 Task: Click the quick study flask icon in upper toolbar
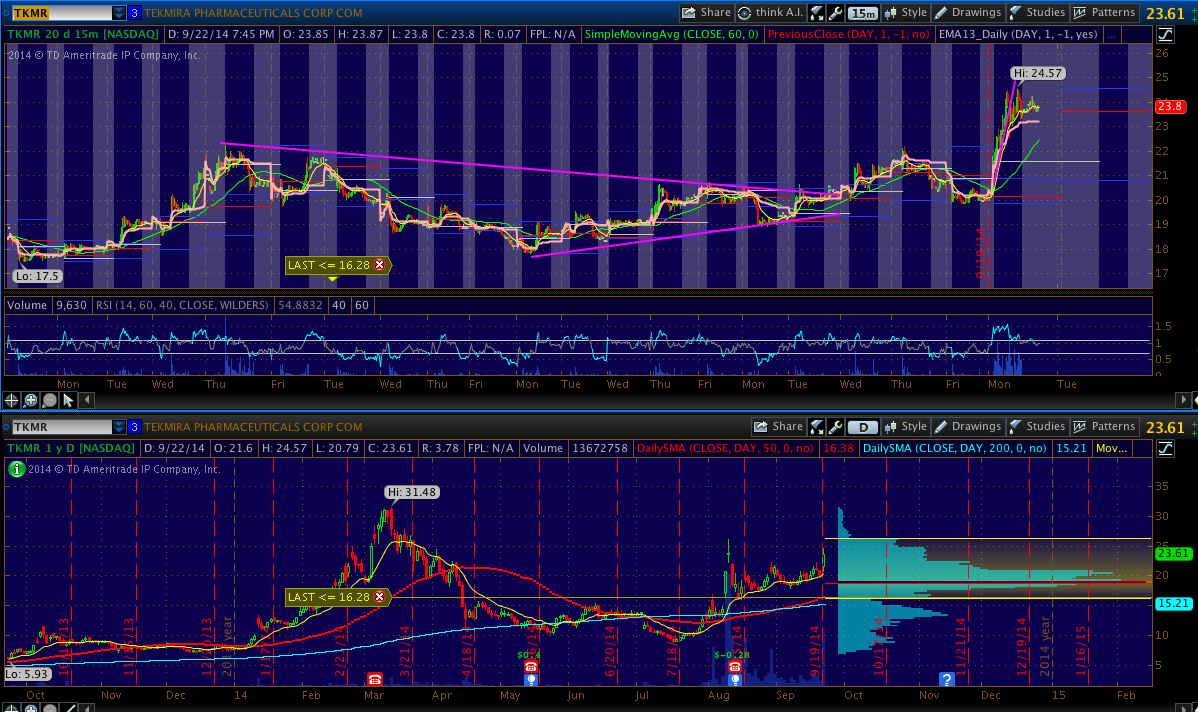[x=817, y=13]
